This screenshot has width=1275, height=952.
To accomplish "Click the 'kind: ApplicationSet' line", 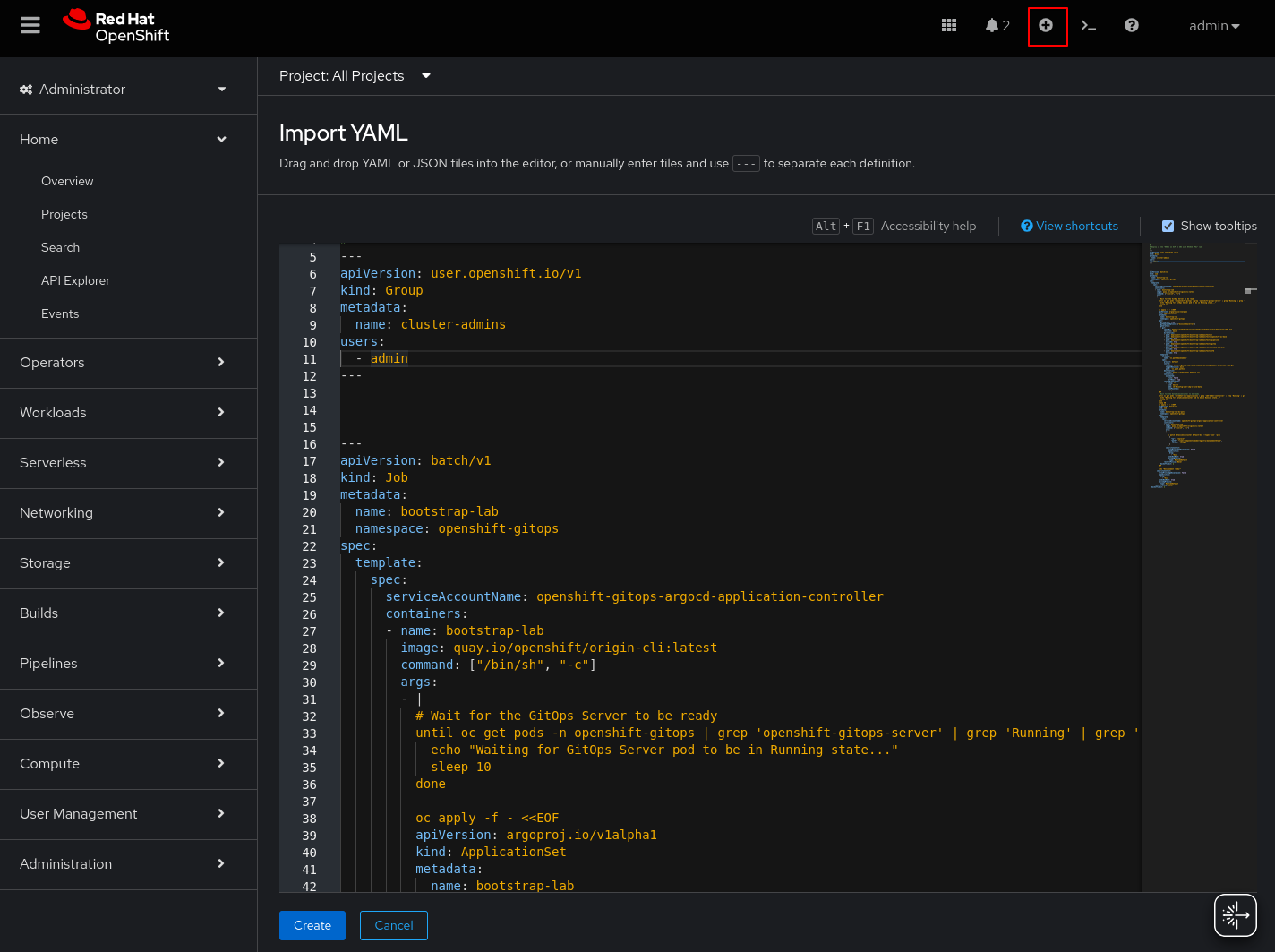I will (x=491, y=852).
